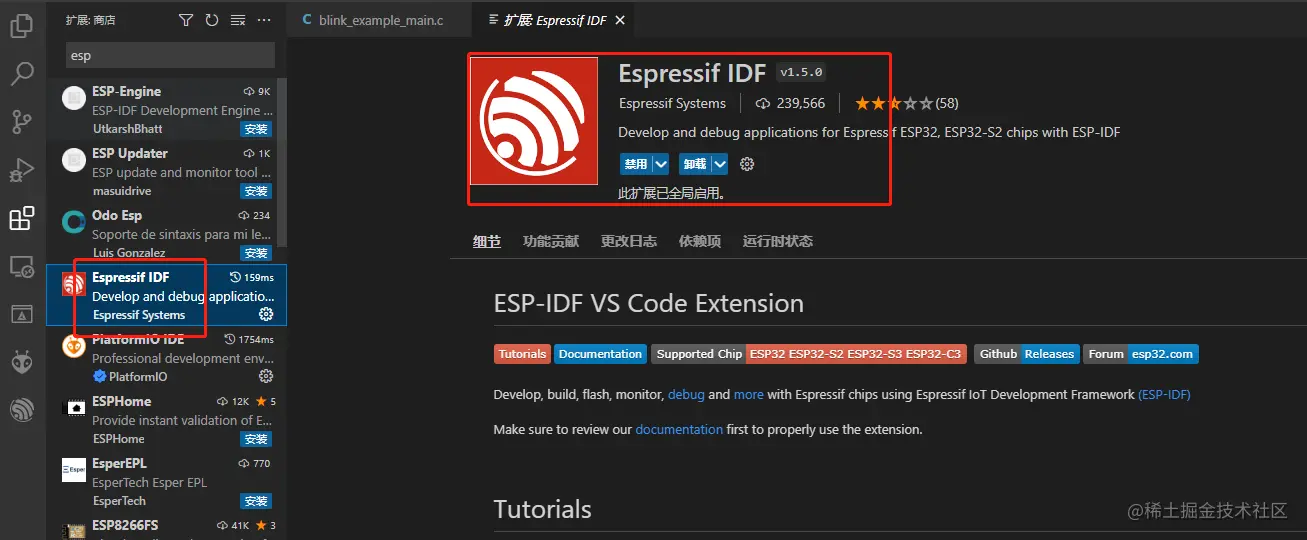Close the Espressif IDF extension tab
Image resolution: width=1307 pixels, height=540 pixels.
click(x=621, y=20)
